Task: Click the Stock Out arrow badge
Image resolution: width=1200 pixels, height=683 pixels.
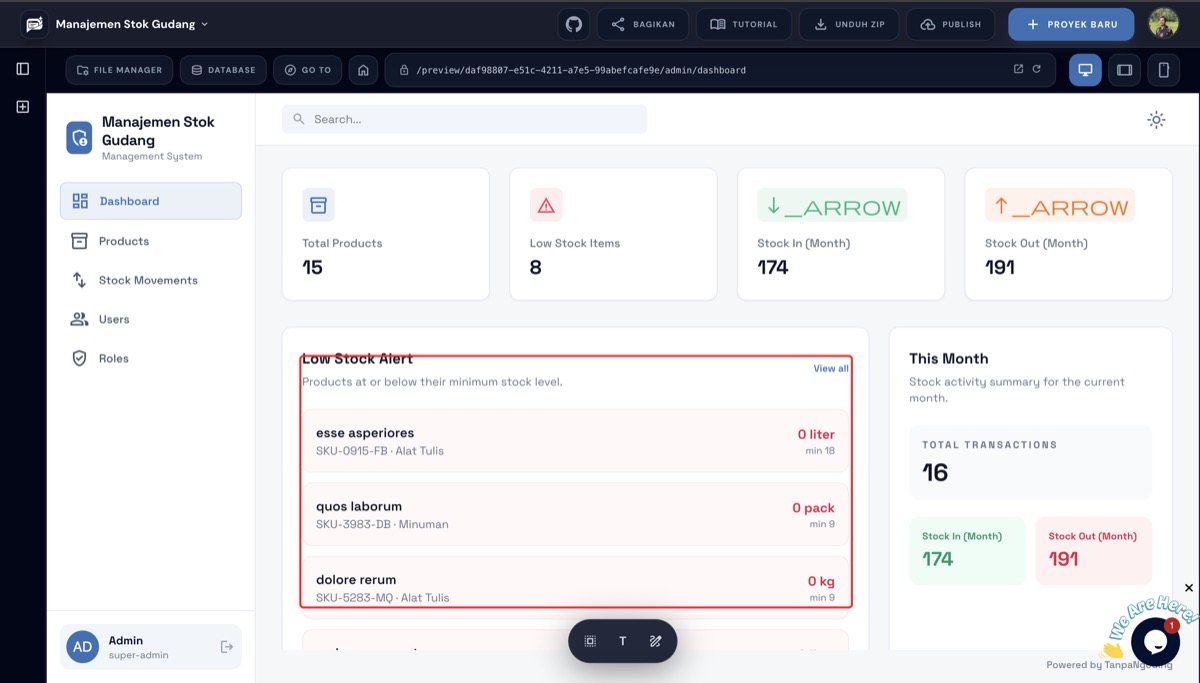Action: click(x=1060, y=206)
